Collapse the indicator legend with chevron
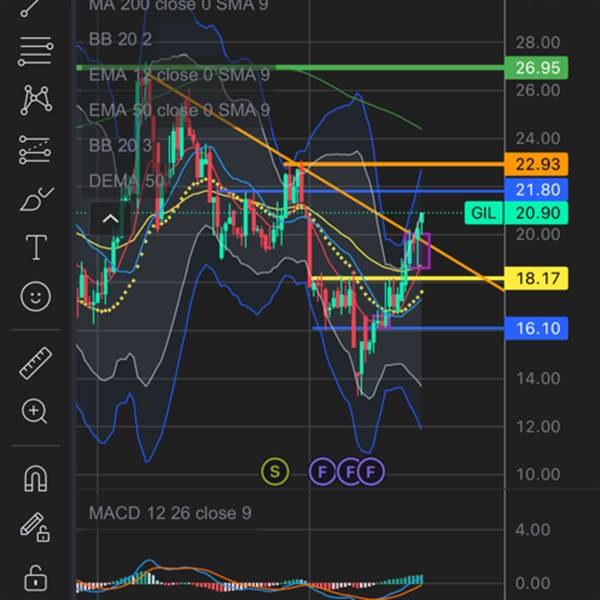The height and width of the screenshot is (600, 600). (x=111, y=219)
